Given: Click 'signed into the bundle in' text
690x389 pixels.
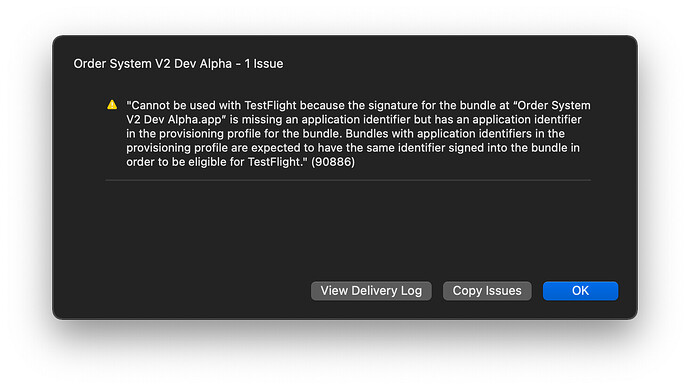Looking at the screenshot, I should click(514, 148).
